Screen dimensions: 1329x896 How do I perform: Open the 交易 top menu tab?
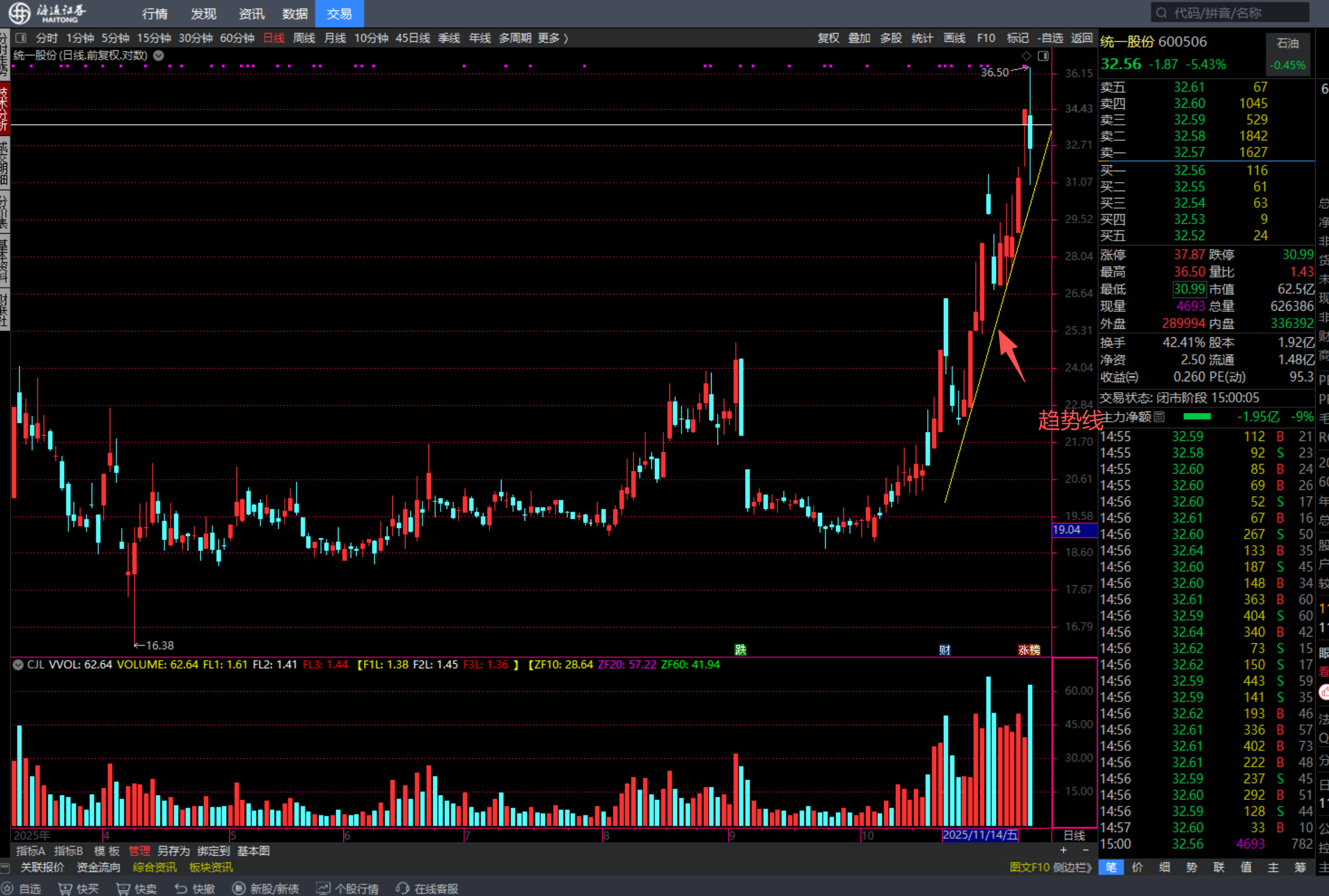click(339, 14)
